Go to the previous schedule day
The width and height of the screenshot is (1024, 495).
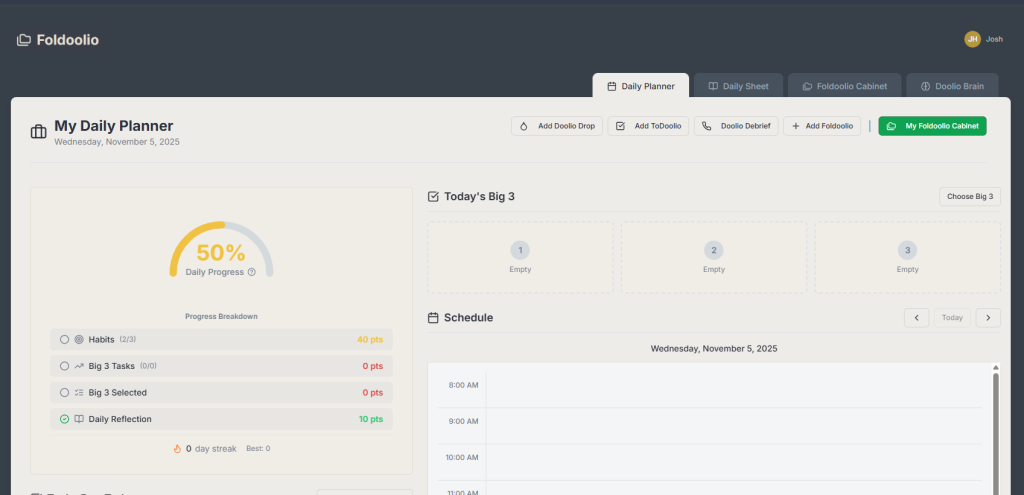[916, 317]
